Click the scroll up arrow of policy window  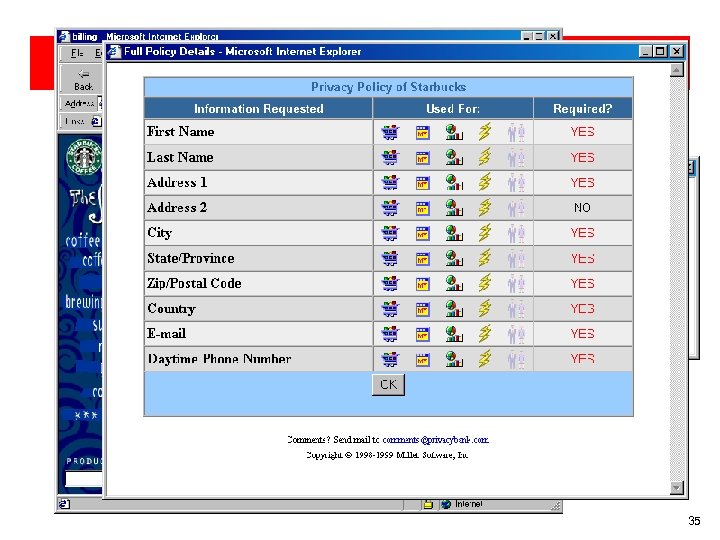coord(676,70)
